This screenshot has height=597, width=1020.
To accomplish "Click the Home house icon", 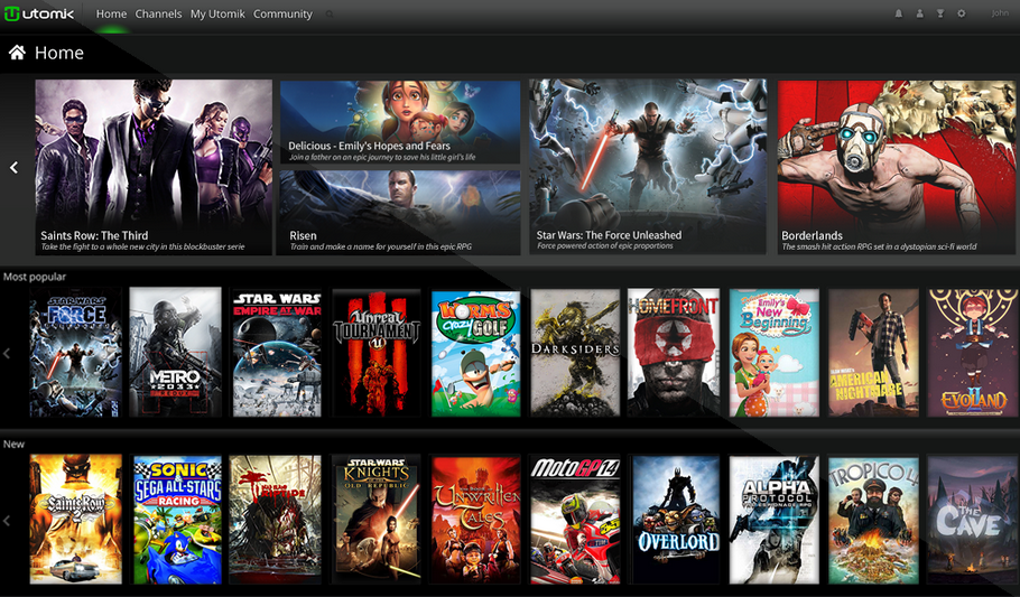I will (x=17, y=52).
